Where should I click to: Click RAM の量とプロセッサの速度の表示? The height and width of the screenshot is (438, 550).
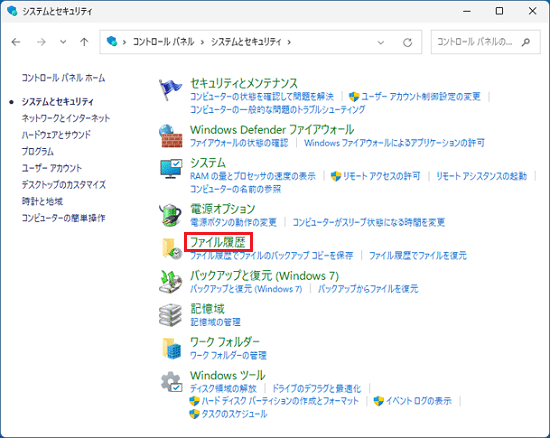[x=253, y=176]
